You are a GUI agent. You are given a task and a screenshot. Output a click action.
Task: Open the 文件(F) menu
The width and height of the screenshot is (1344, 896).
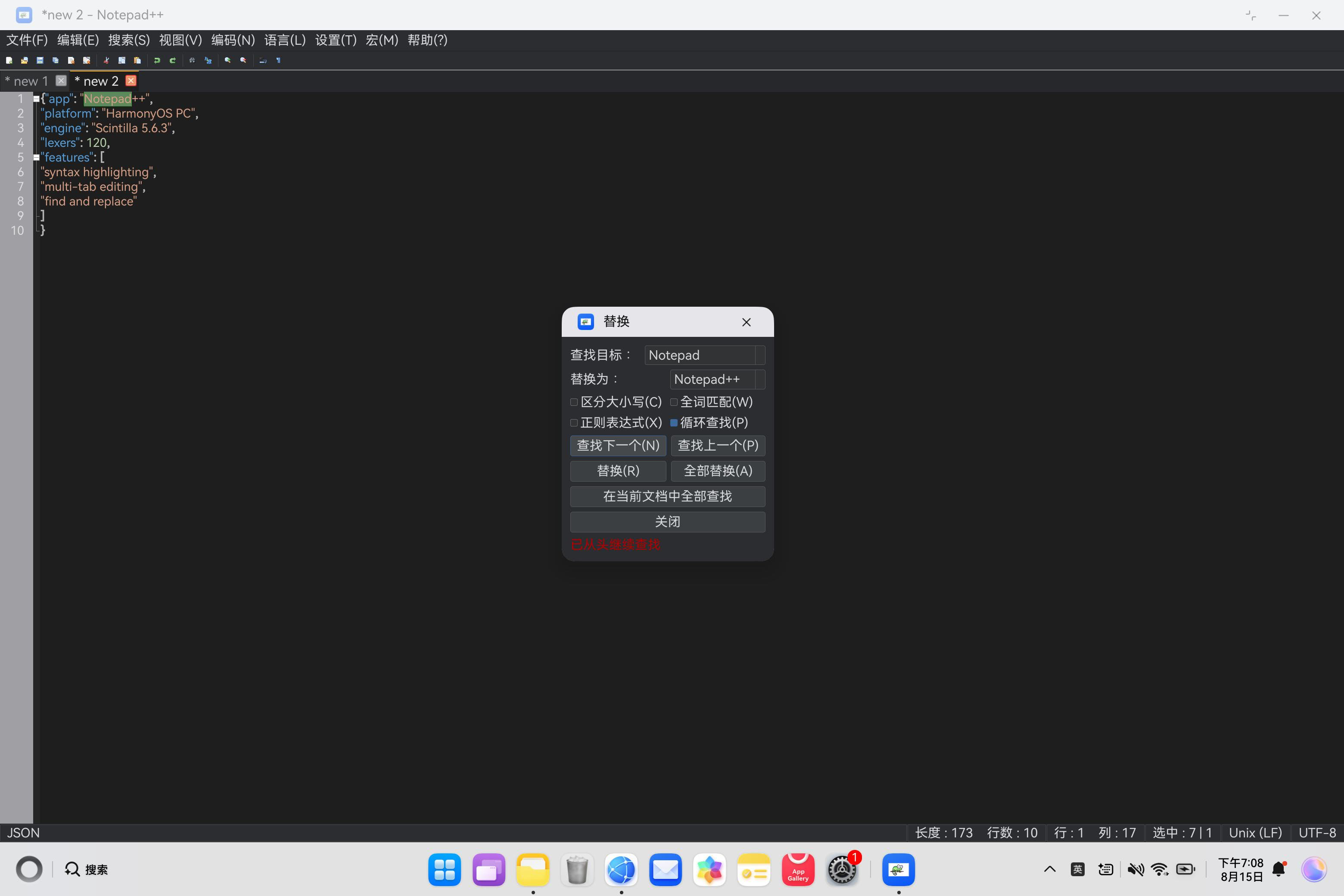(x=27, y=40)
